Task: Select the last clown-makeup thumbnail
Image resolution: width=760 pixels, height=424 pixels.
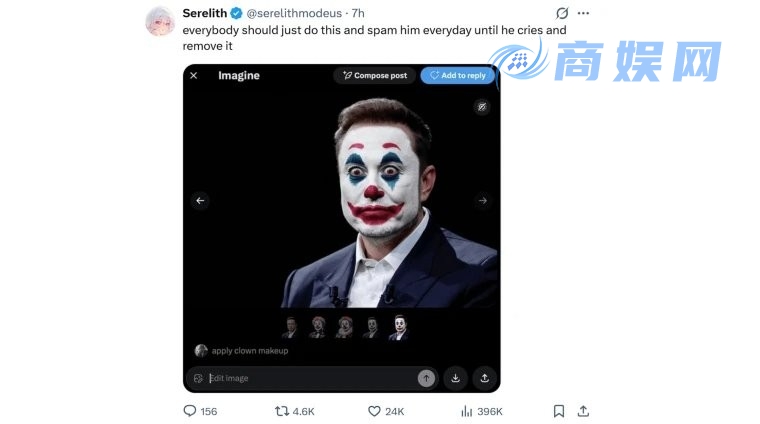Action: tap(398, 327)
